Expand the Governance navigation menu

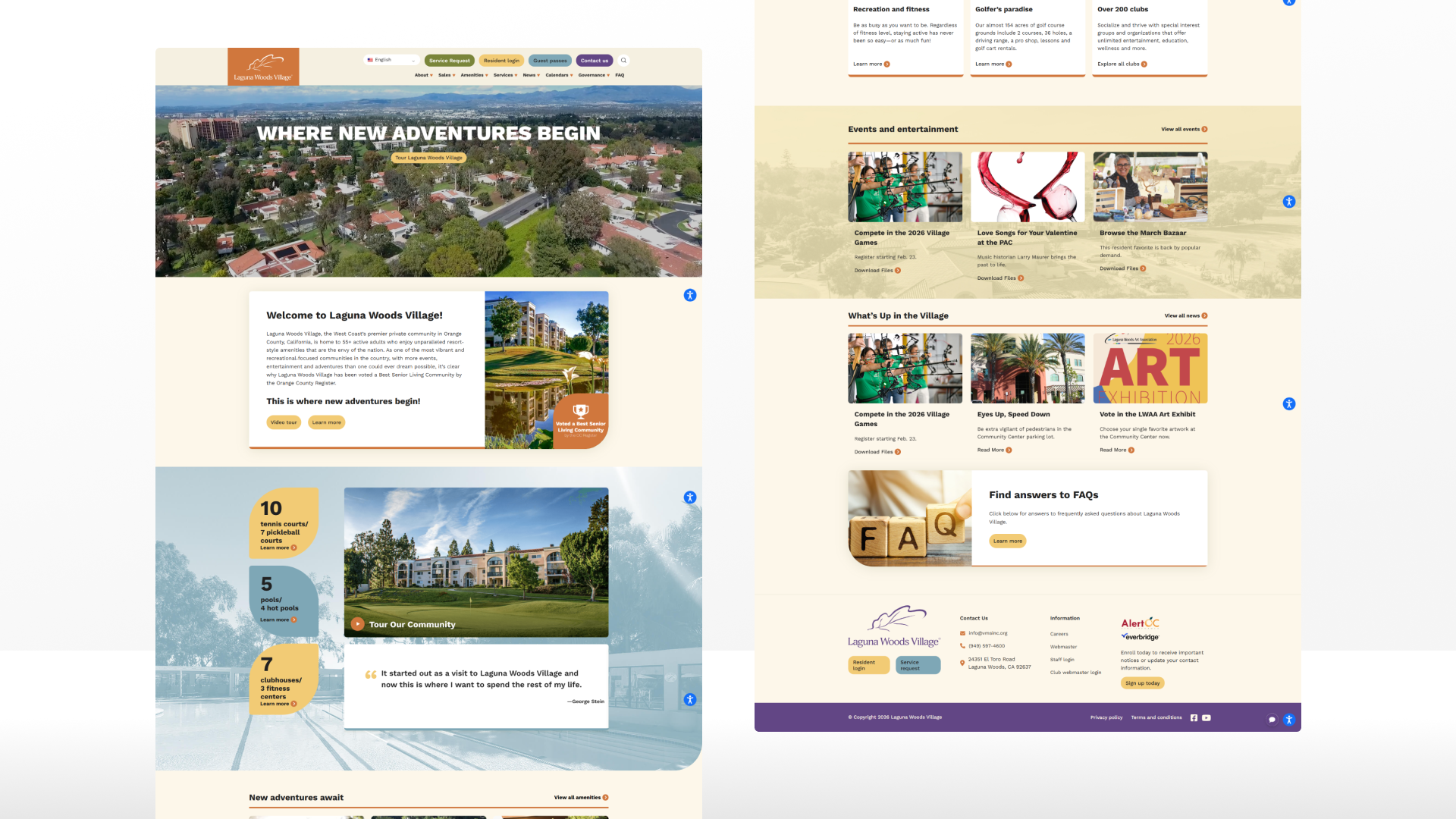pos(593,75)
